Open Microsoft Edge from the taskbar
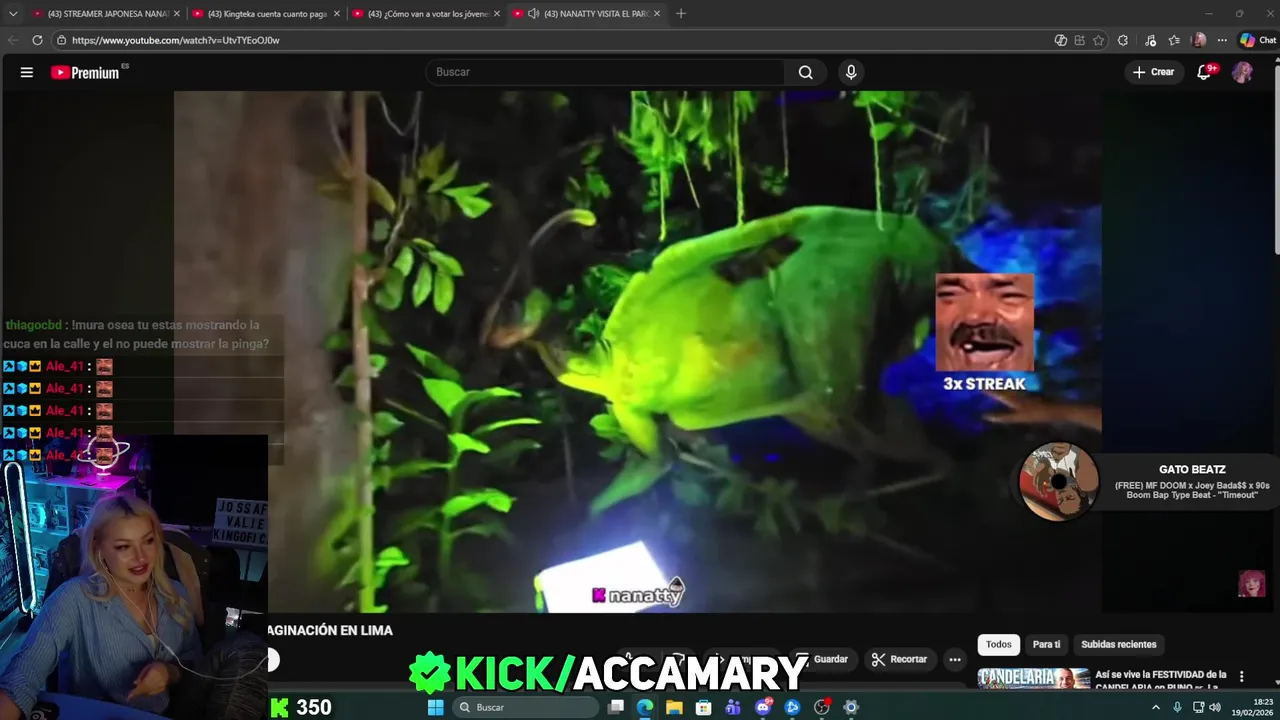 click(645, 707)
